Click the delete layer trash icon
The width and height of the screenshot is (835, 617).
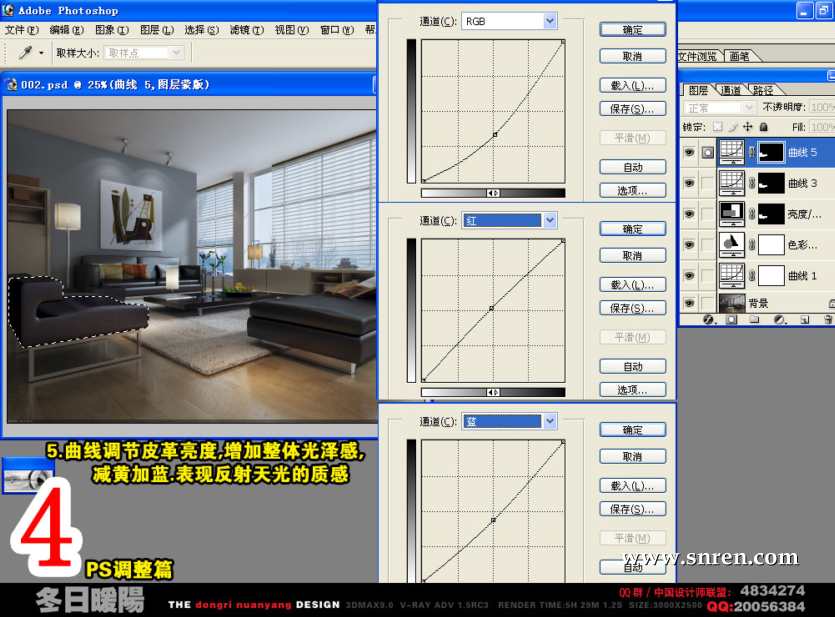[x=828, y=319]
